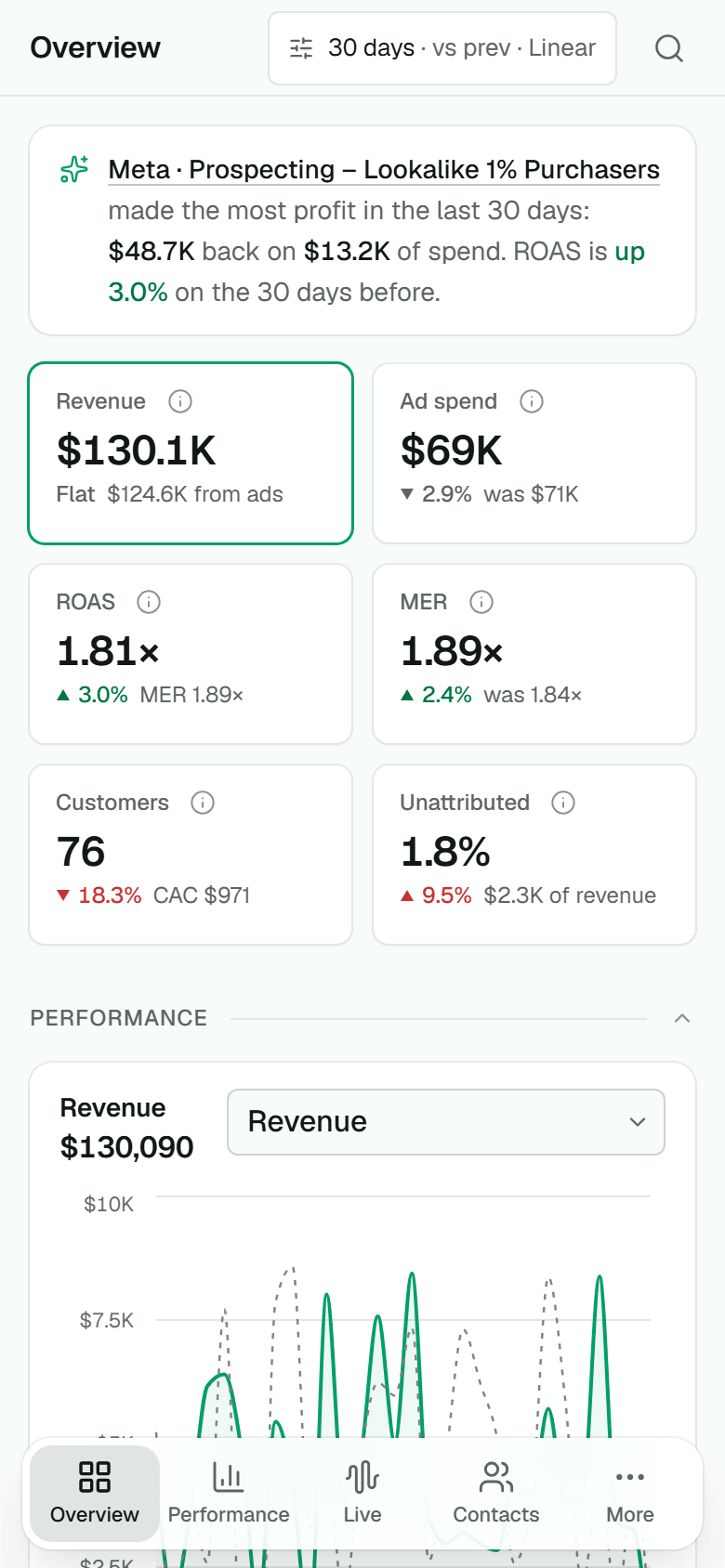
Task: Switch to the Performance tab
Action: [229, 1493]
